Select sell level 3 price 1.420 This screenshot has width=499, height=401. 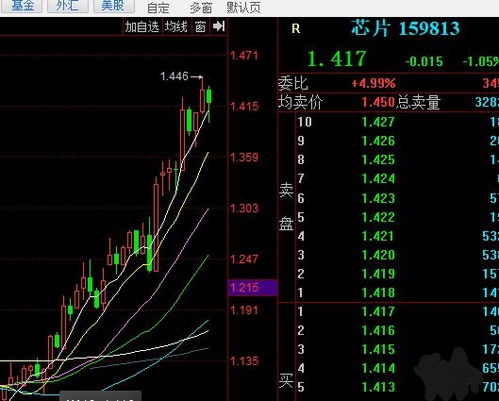click(378, 255)
